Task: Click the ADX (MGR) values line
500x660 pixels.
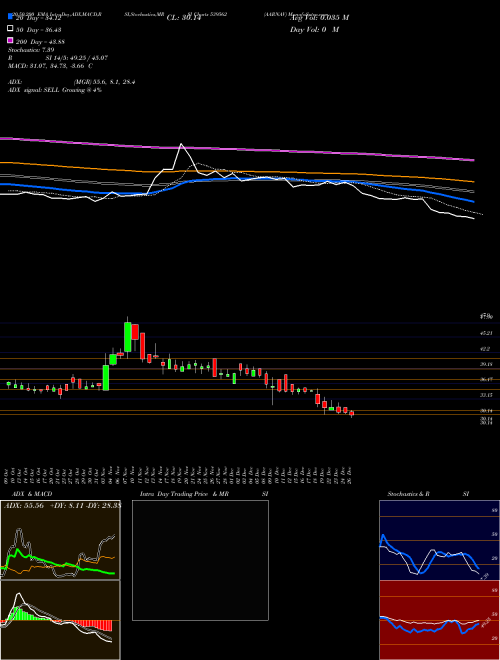Action: [x=72, y=82]
